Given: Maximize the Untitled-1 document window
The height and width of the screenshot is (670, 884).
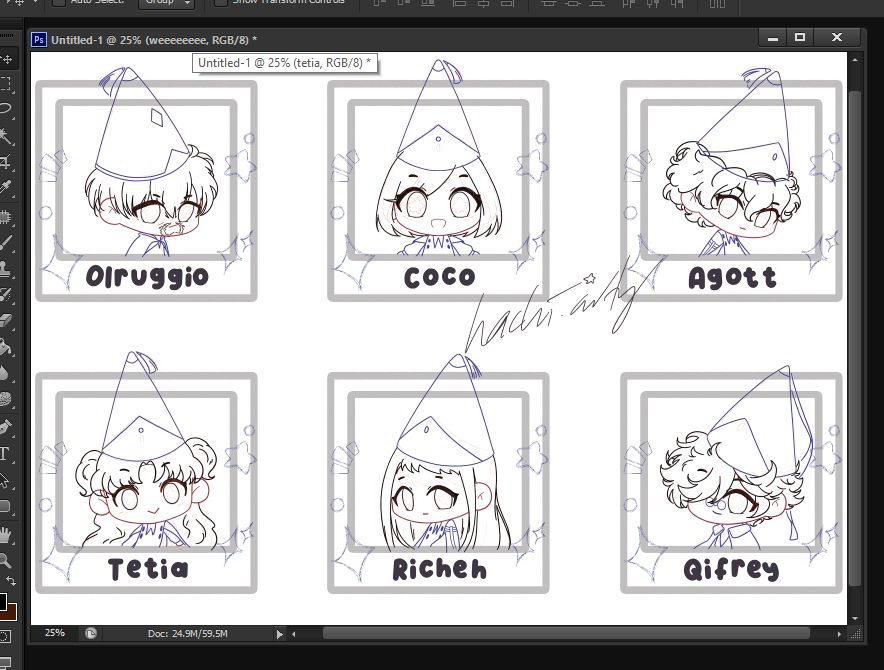Looking at the screenshot, I should (x=800, y=38).
